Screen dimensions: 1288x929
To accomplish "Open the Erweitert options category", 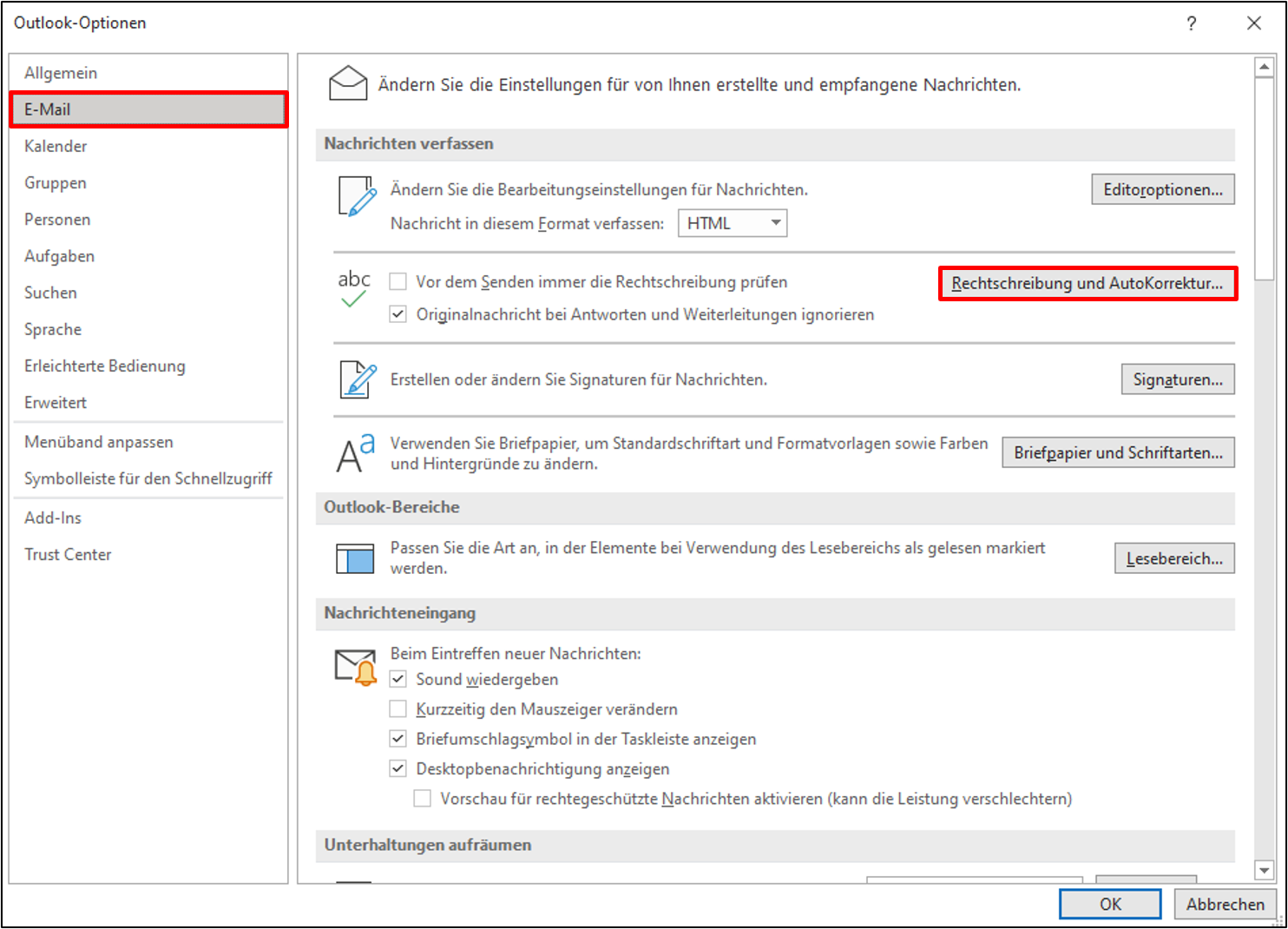I will 148,402.
